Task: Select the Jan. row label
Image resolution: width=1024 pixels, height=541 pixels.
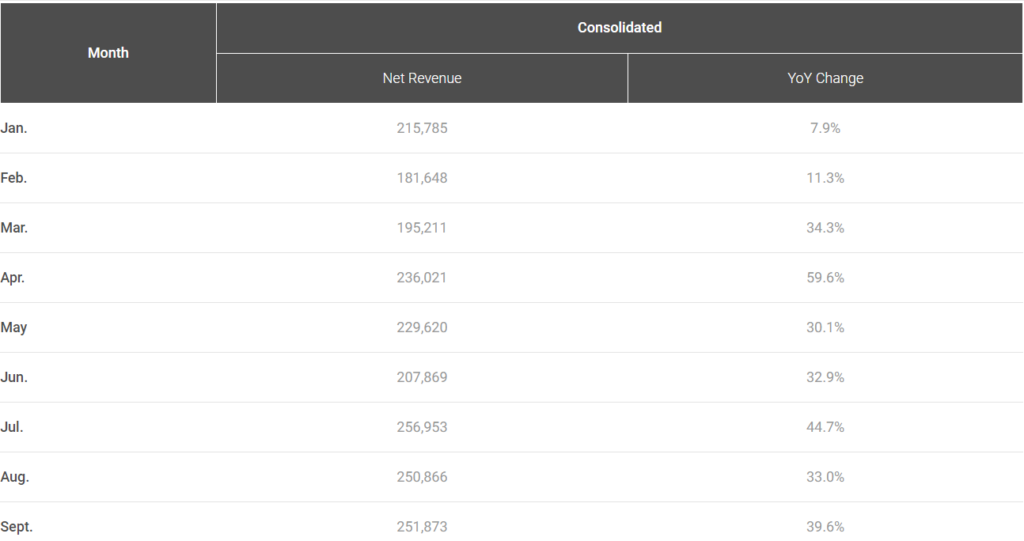Action: [15, 128]
